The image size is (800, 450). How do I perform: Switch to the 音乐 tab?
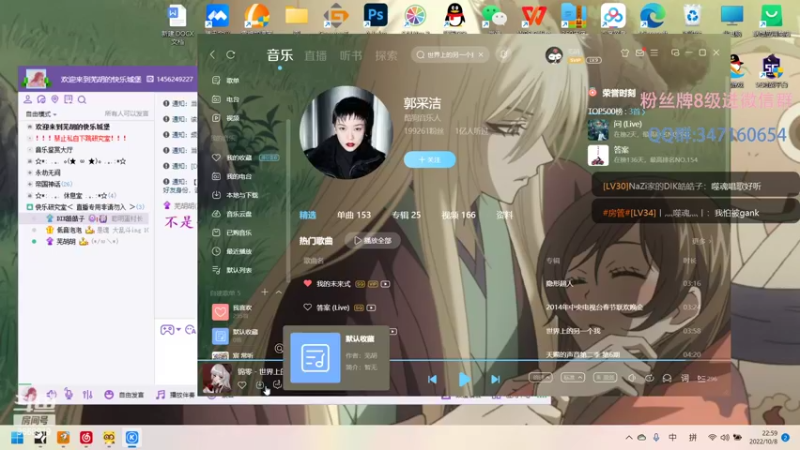(280, 55)
